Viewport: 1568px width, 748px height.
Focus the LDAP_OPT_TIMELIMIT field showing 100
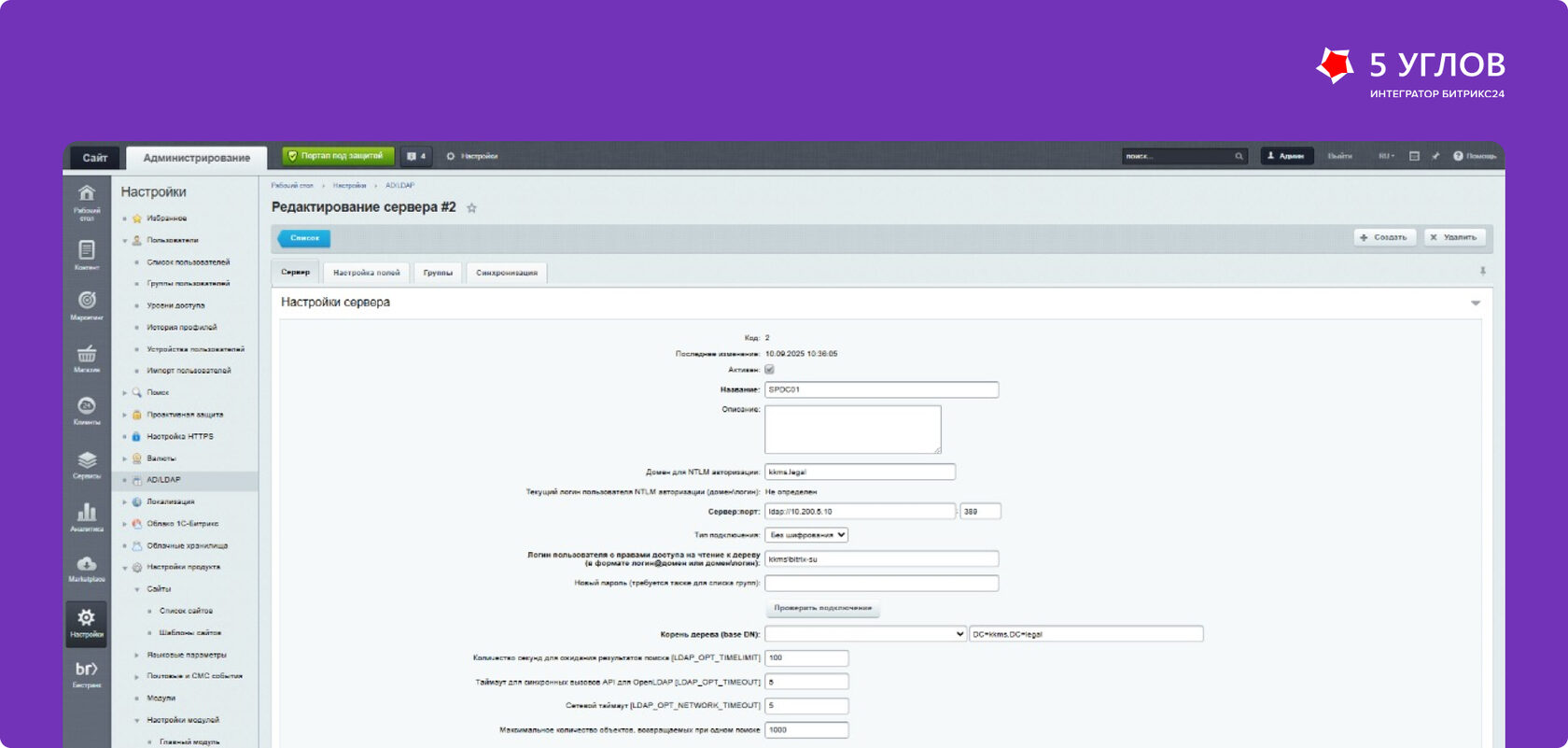tap(806, 658)
